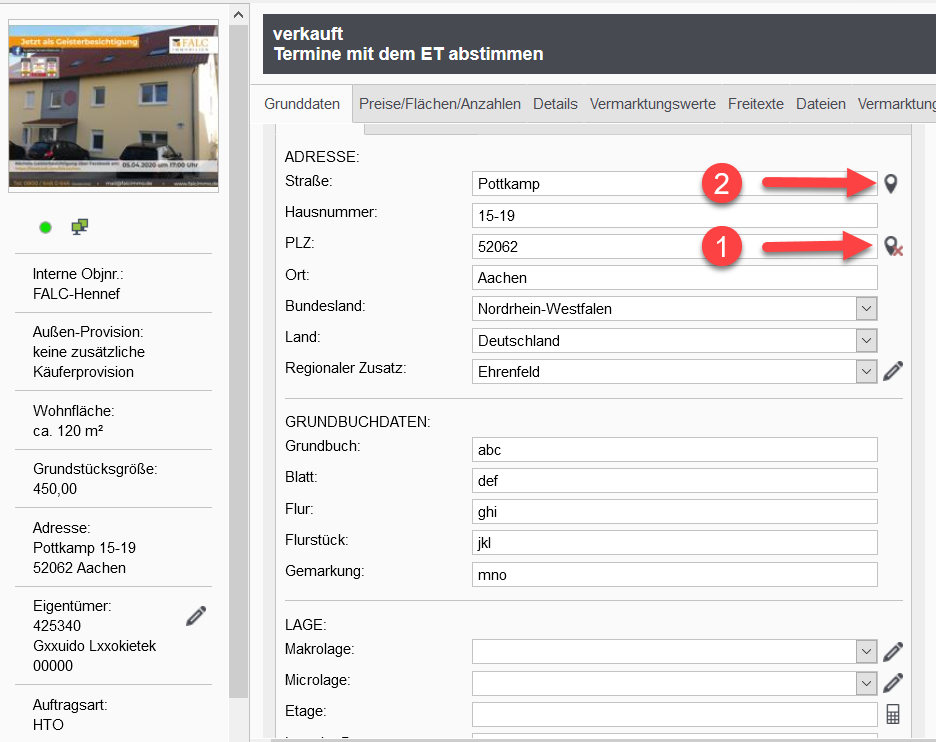
Task: Click the sidebar scroll up arrow
Action: tap(238, 15)
